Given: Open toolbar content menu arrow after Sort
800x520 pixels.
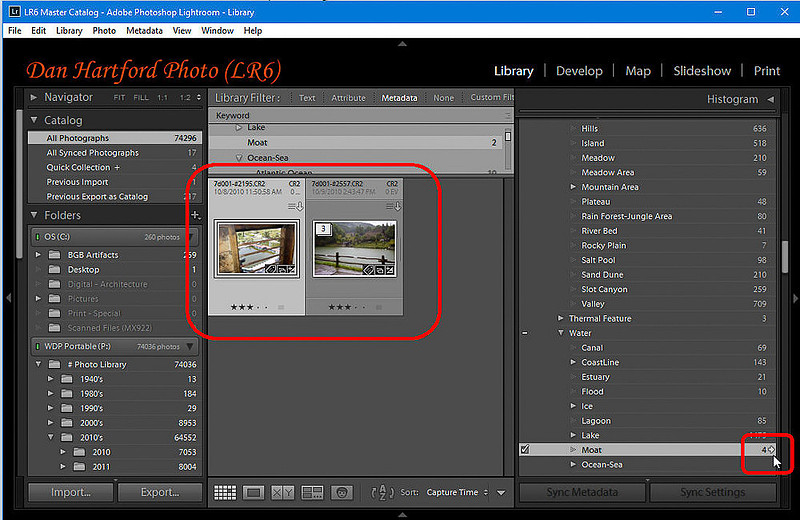Looking at the screenshot, I should [x=501, y=493].
